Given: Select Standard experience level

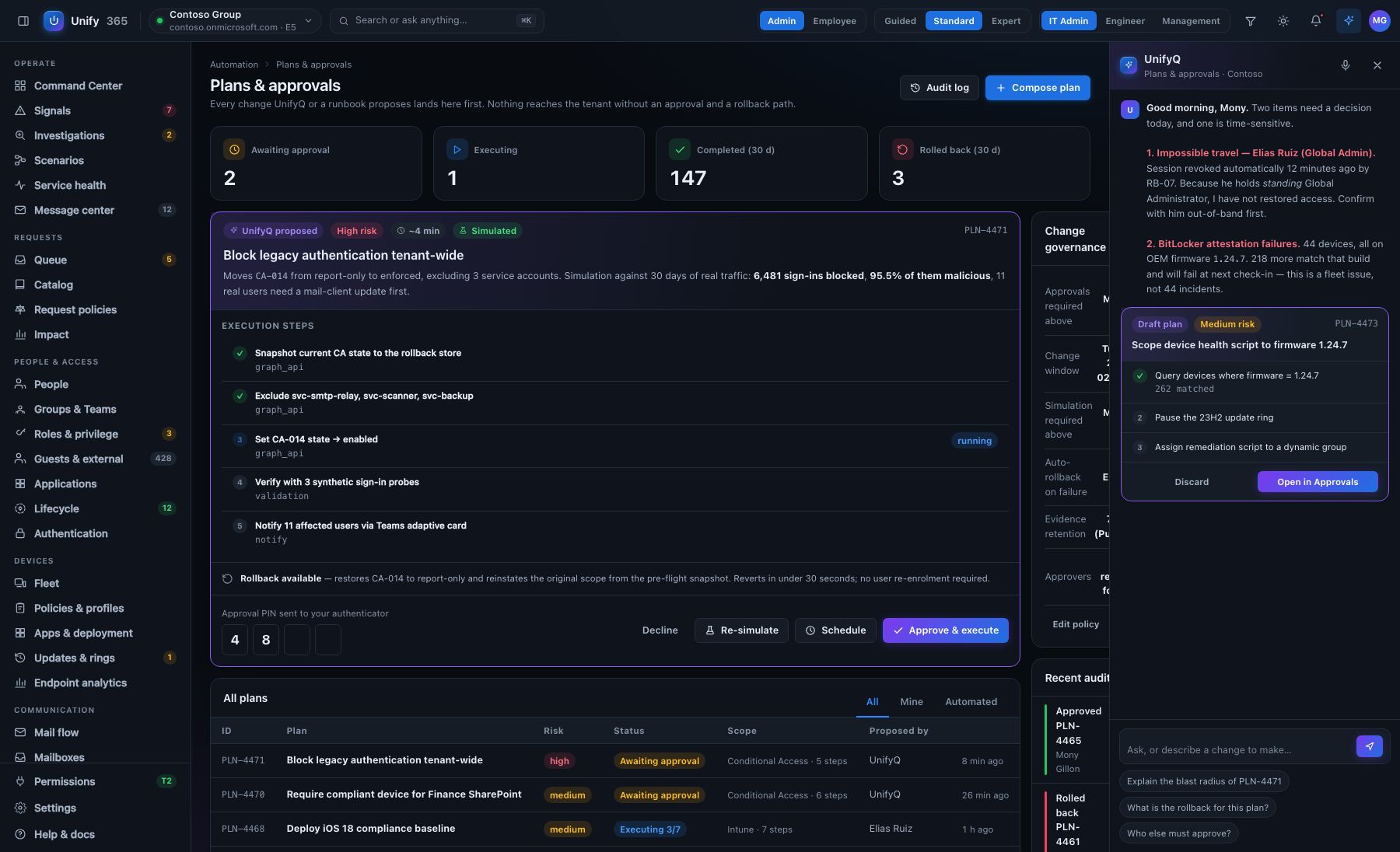Looking at the screenshot, I should [x=954, y=21].
